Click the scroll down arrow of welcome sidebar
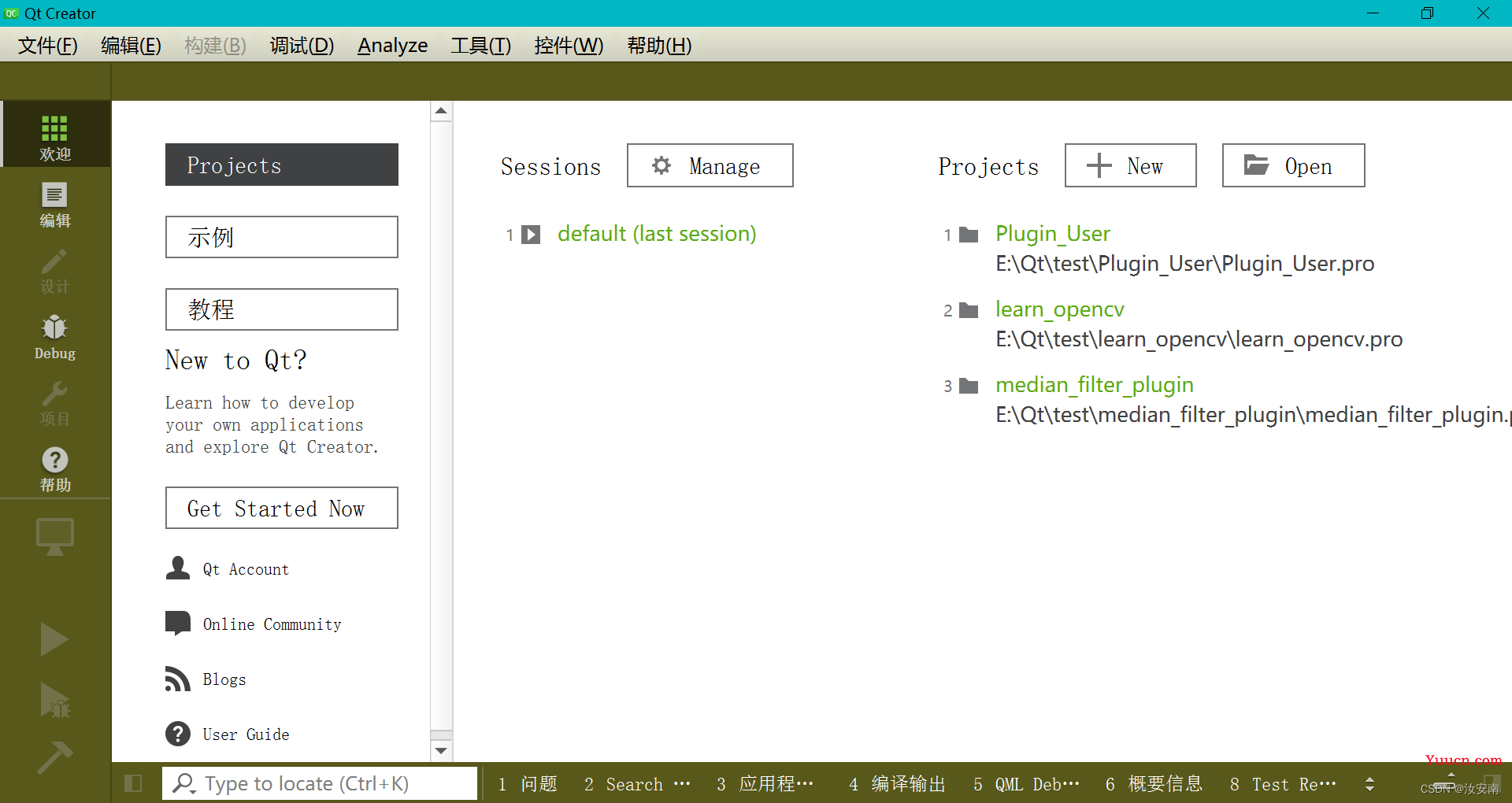Image resolution: width=1512 pixels, height=803 pixels. tap(441, 750)
